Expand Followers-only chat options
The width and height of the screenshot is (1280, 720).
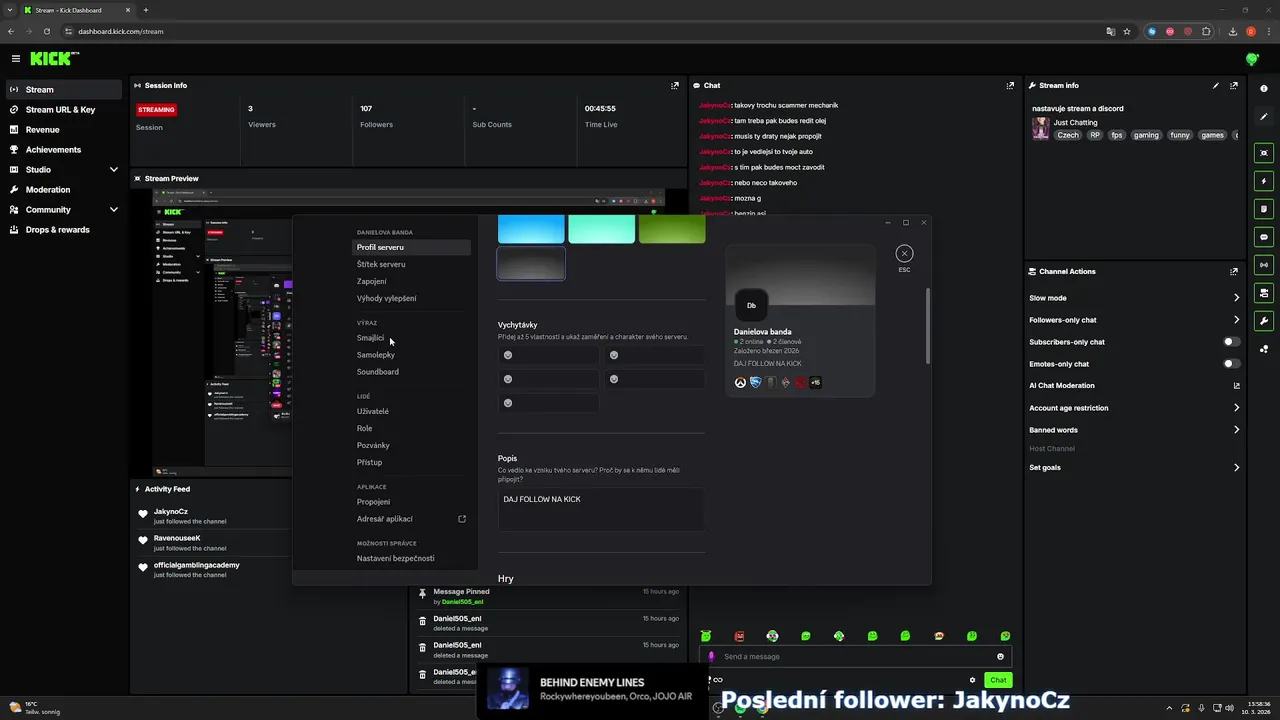tap(1236, 320)
